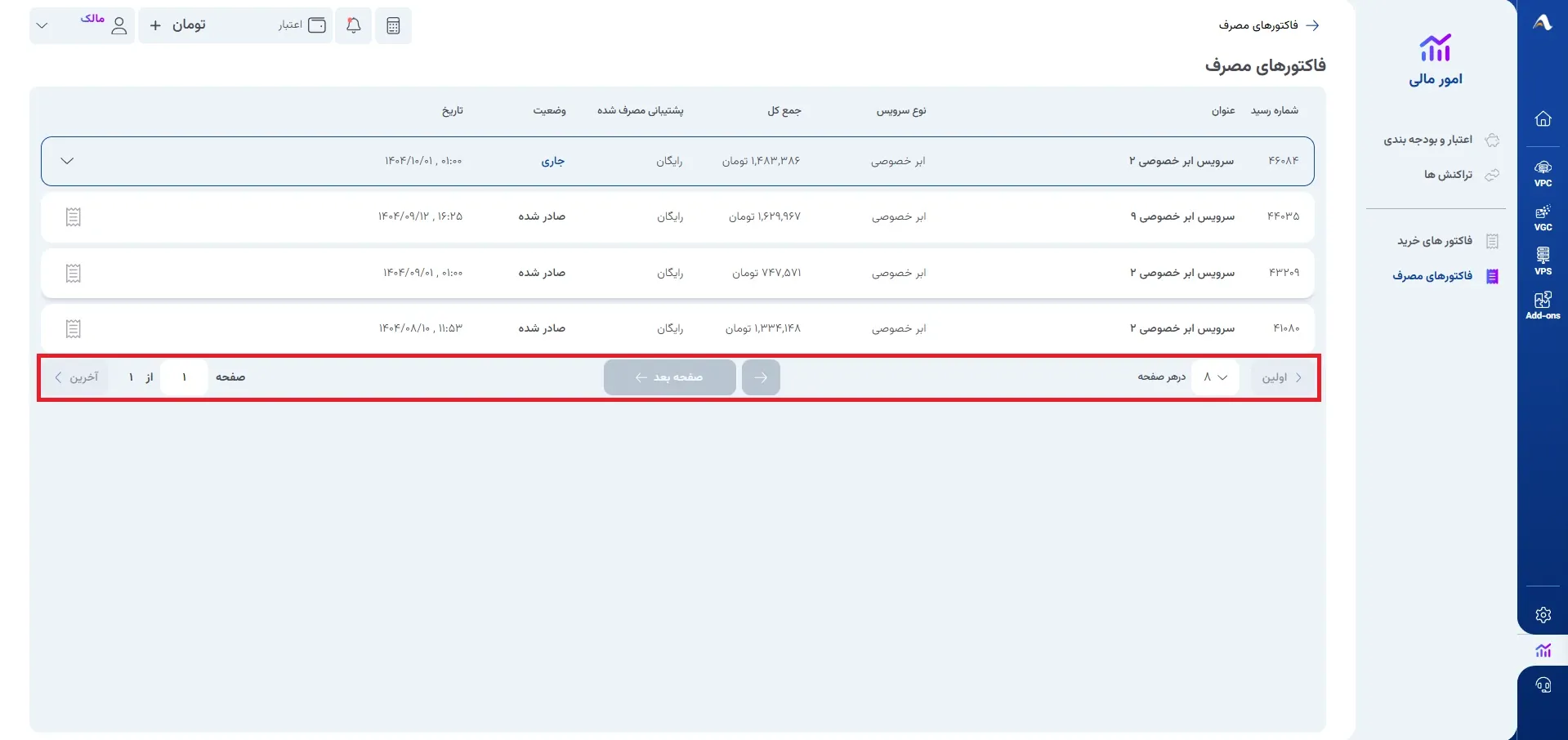Click back arrow next to breadcrumb
1568x740 pixels.
1312,25
